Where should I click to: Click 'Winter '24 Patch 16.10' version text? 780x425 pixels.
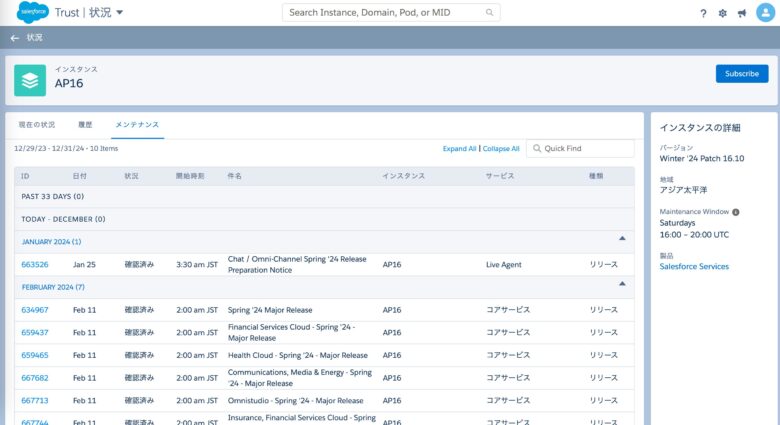point(701,158)
